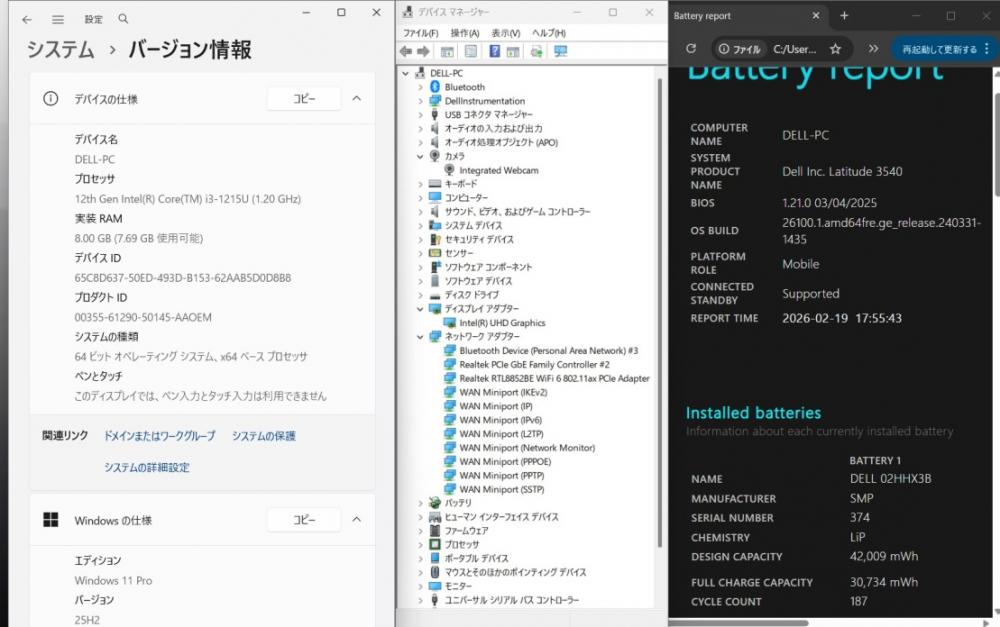
Task: Select the モニター category in Device Manager
Action: point(457,587)
